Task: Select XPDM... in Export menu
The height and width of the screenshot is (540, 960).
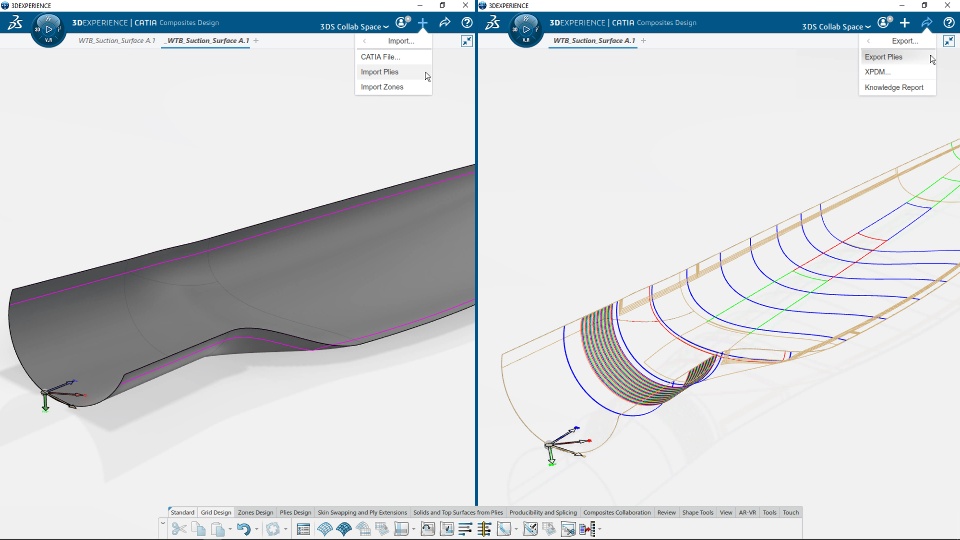Action: pos(897,72)
